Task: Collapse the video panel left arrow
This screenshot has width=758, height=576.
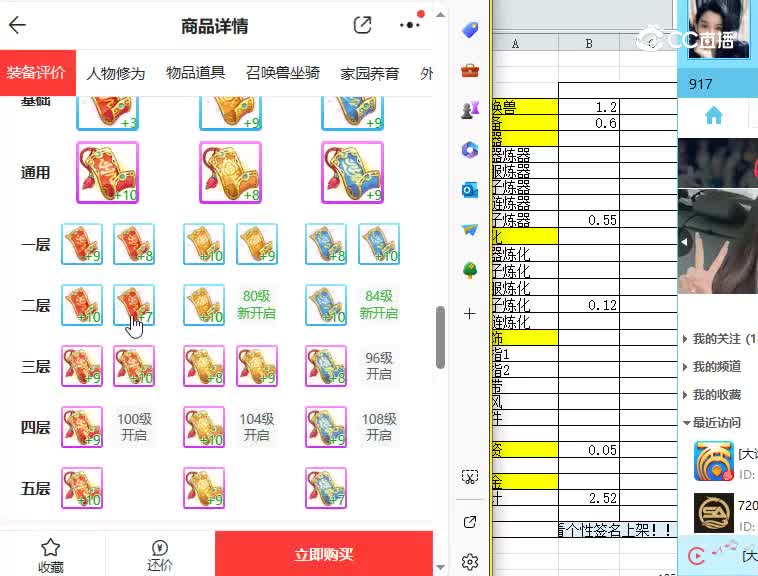Action: click(684, 242)
